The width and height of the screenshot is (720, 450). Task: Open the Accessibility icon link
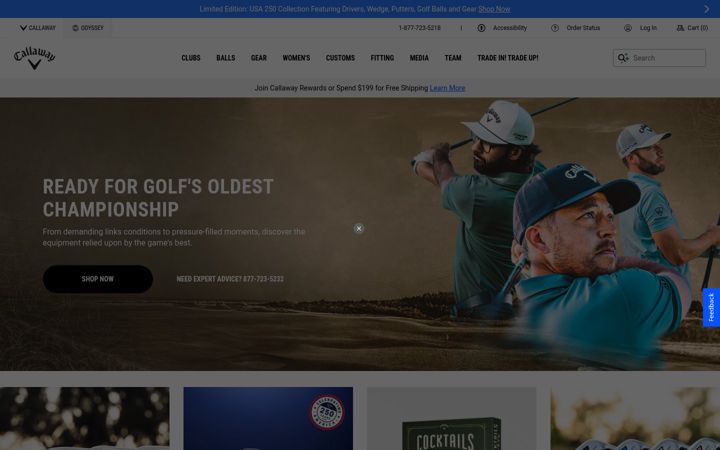pos(481,28)
